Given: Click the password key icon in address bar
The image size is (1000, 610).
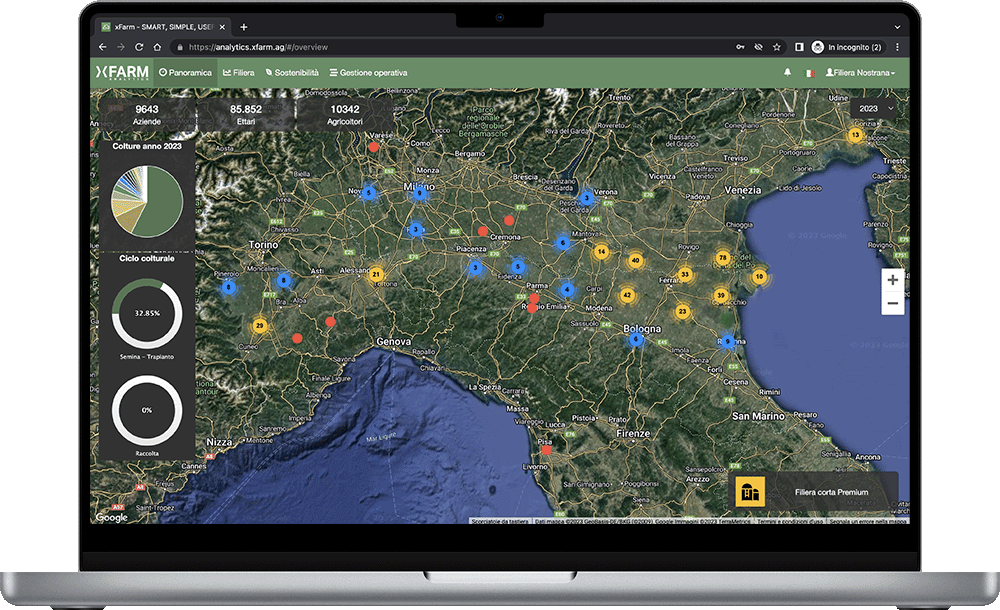Looking at the screenshot, I should 740,47.
